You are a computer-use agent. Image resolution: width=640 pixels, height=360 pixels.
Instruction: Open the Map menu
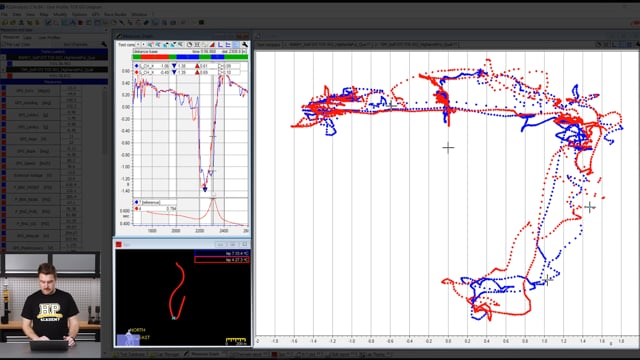tap(44, 14)
